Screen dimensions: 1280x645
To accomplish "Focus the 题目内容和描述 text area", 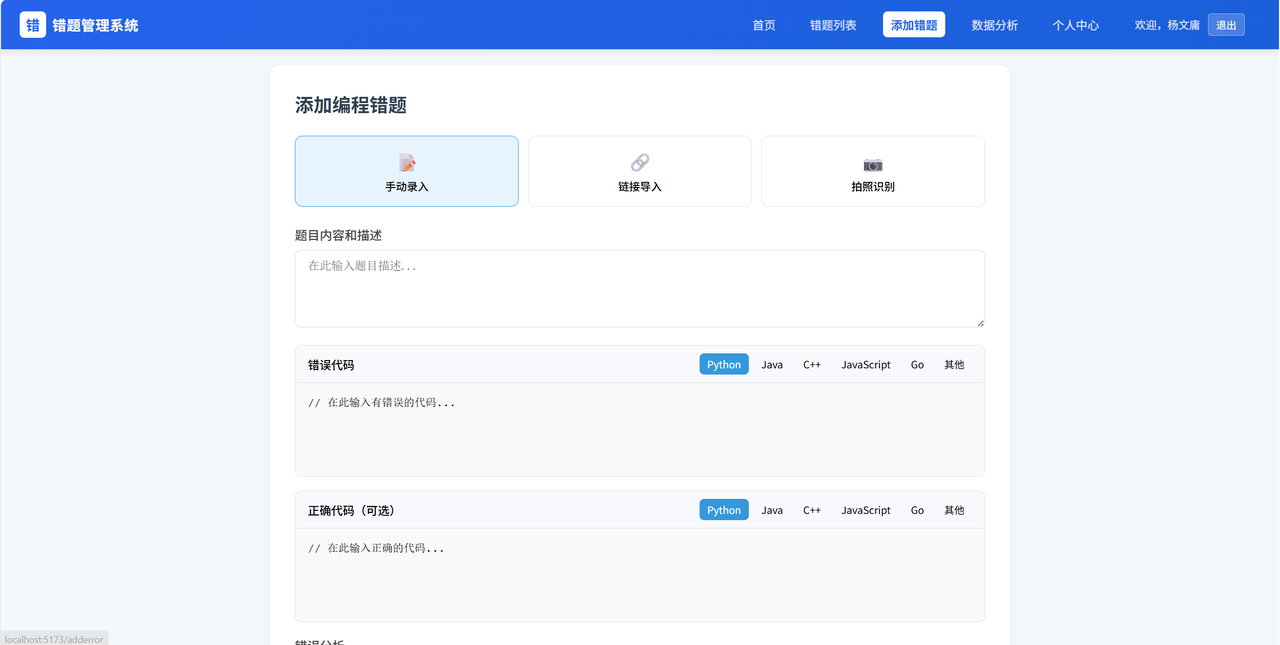I will (x=640, y=288).
